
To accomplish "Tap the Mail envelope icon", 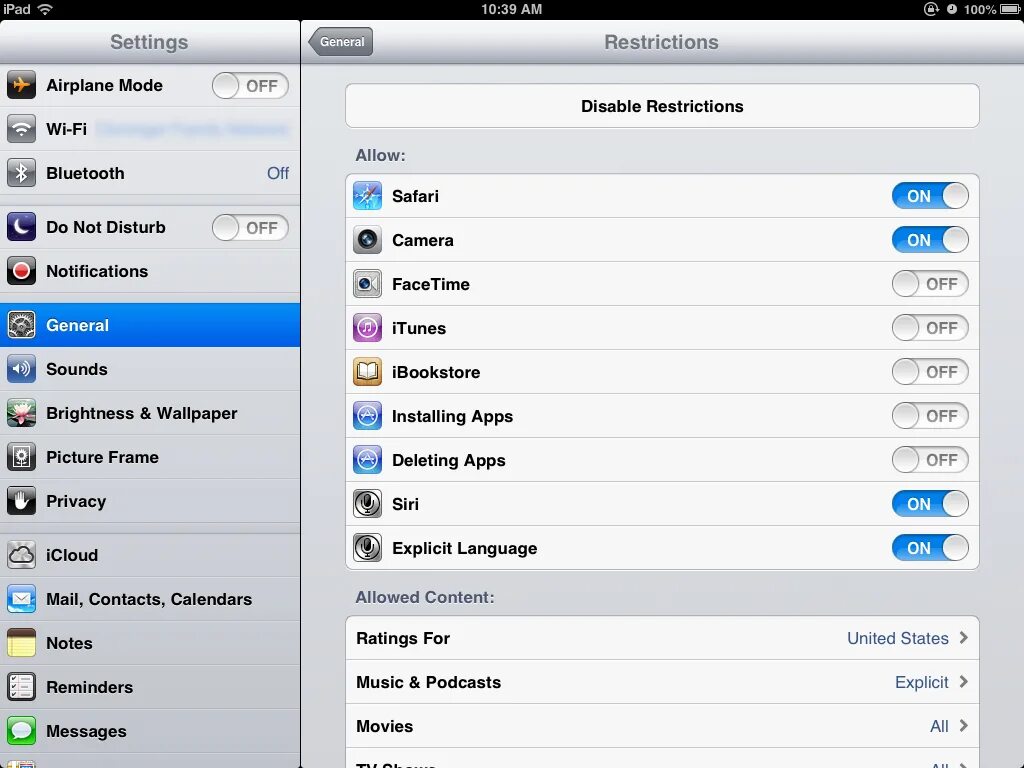I will (22, 599).
